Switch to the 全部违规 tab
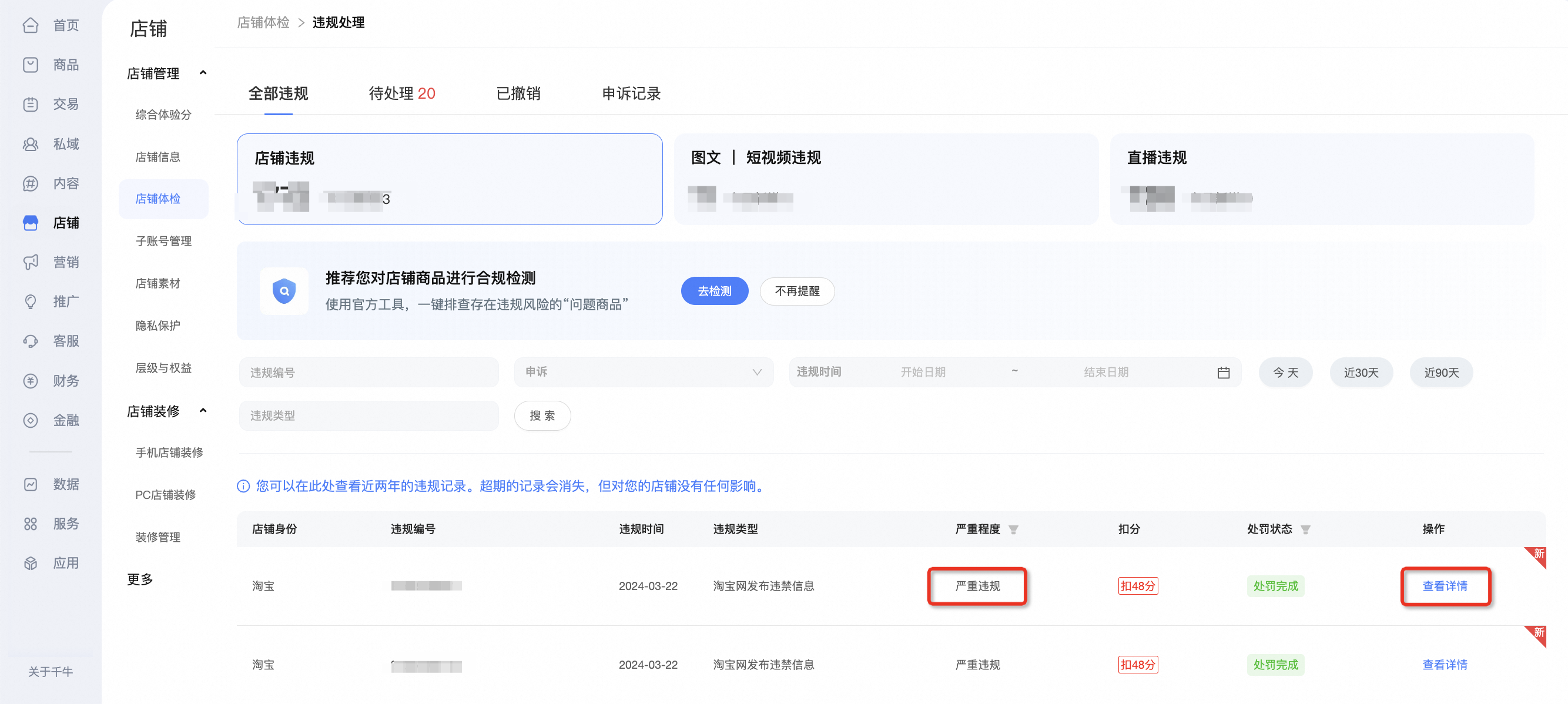 pos(278,93)
